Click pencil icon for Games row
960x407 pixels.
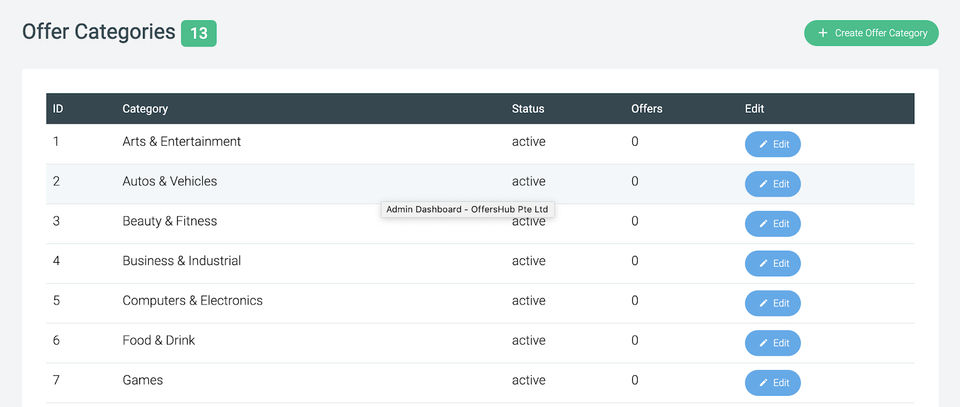pos(763,383)
